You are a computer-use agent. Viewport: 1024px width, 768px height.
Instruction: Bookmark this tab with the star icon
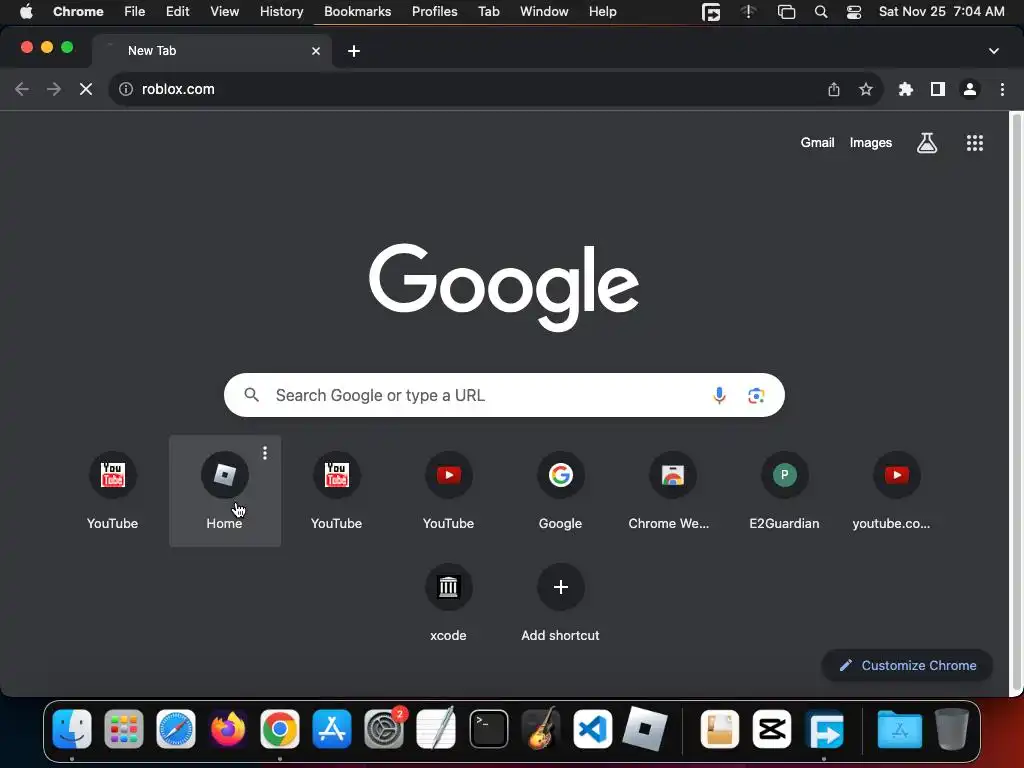click(x=865, y=89)
